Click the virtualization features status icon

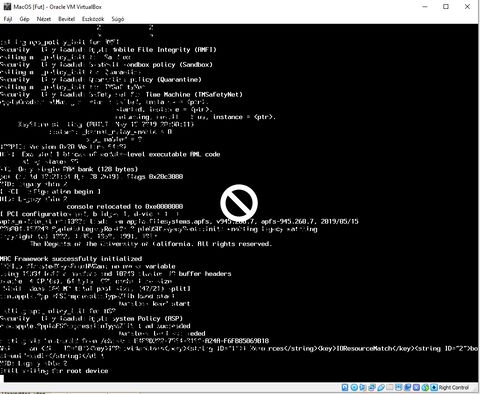pos(416,387)
